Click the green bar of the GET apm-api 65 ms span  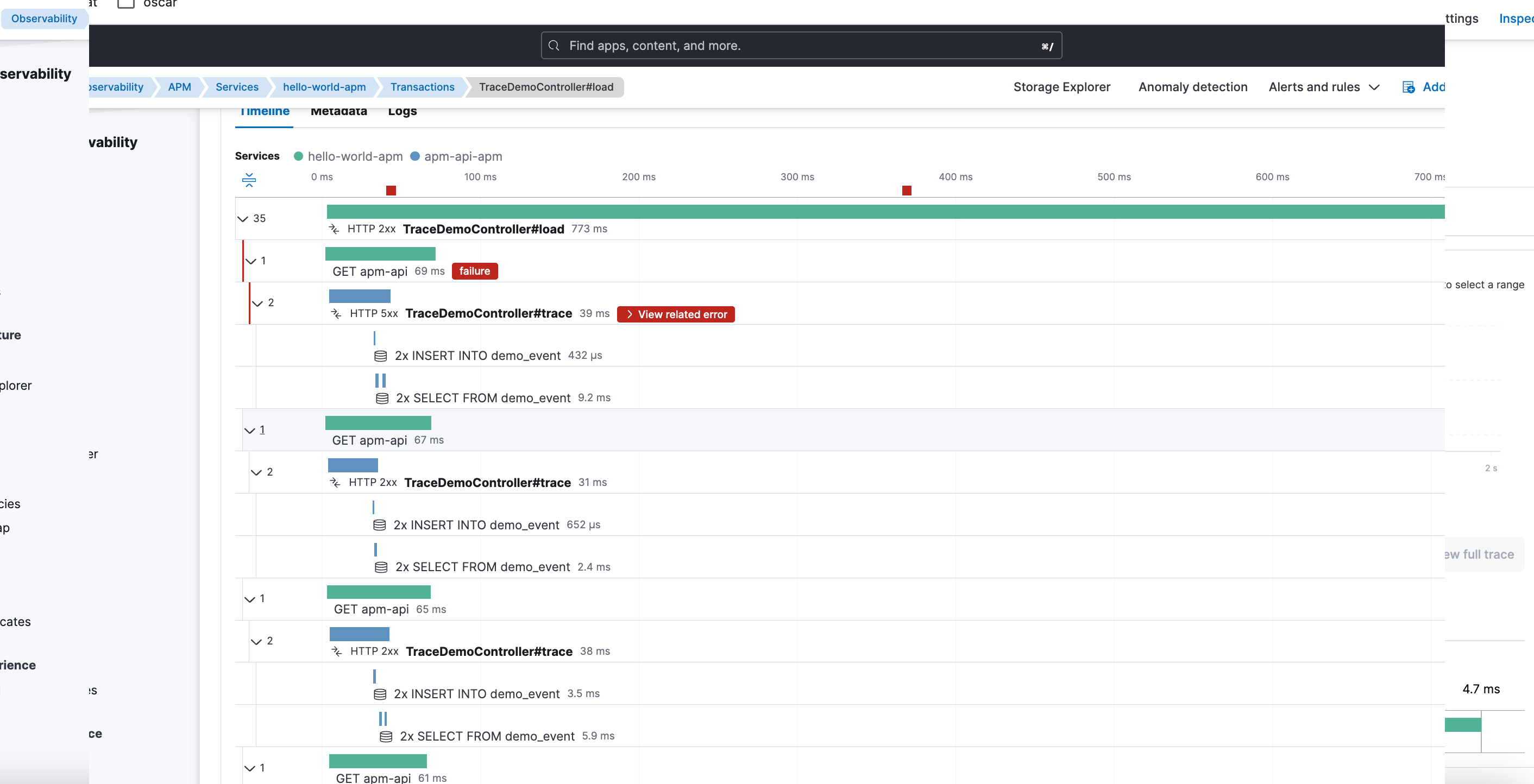379,592
